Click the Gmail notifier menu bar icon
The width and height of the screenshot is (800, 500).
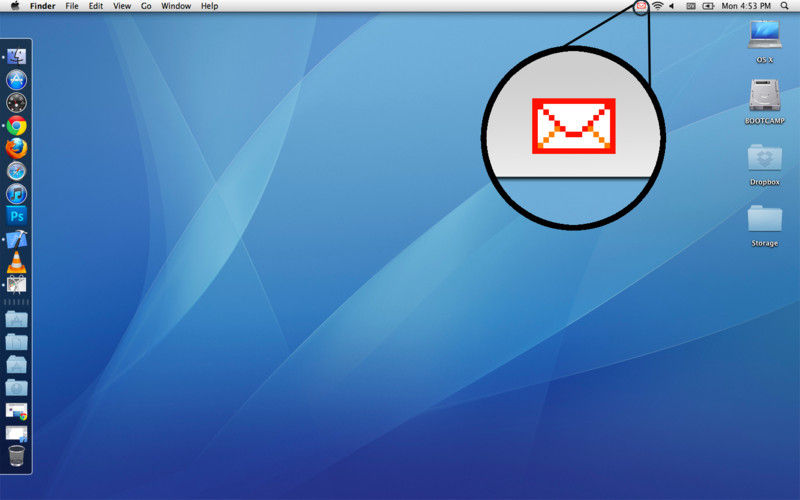(x=641, y=6)
